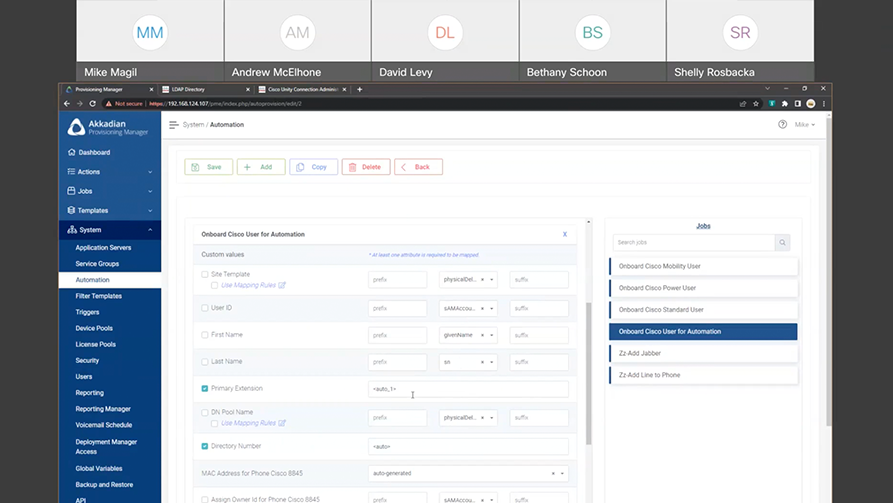
Task: Open the DN Pool Name attribute dropdown
Action: (468, 418)
